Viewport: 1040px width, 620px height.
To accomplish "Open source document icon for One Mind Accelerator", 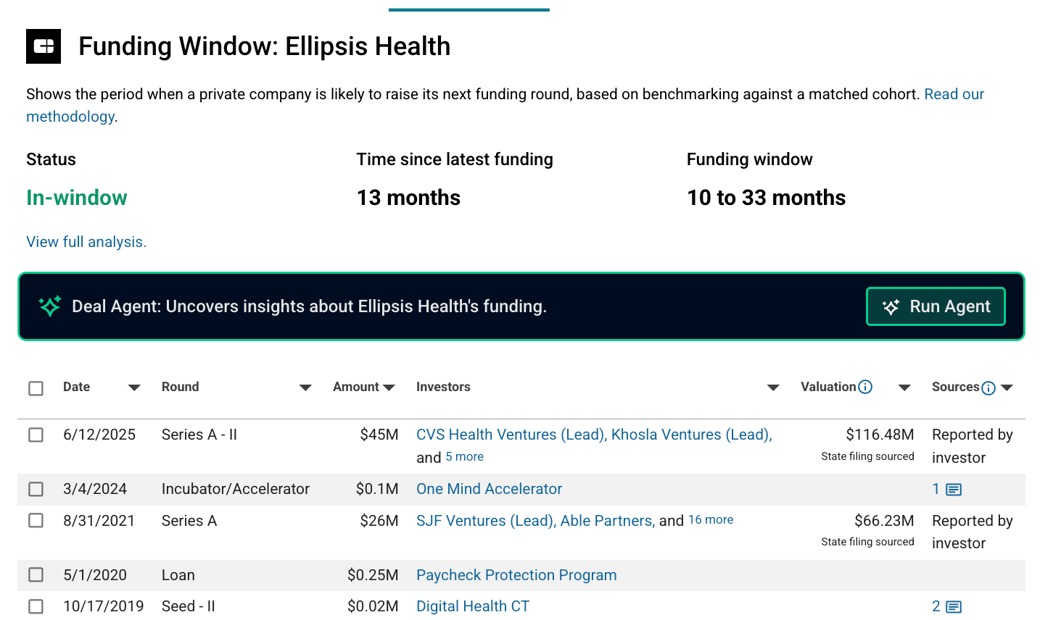I will [x=954, y=490].
